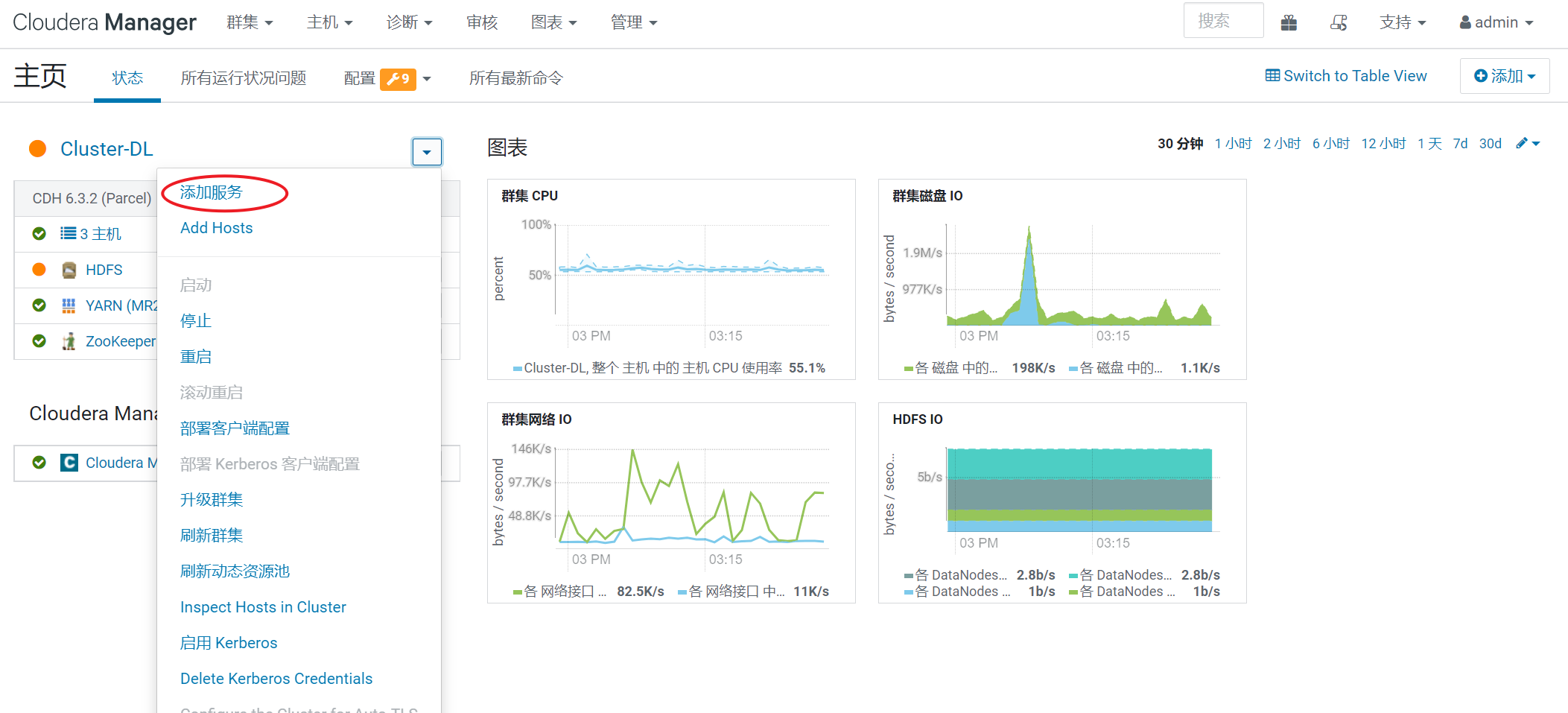Open the 配置 tab dropdown caret
The height and width of the screenshot is (713, 1568).
pos(427,79)
